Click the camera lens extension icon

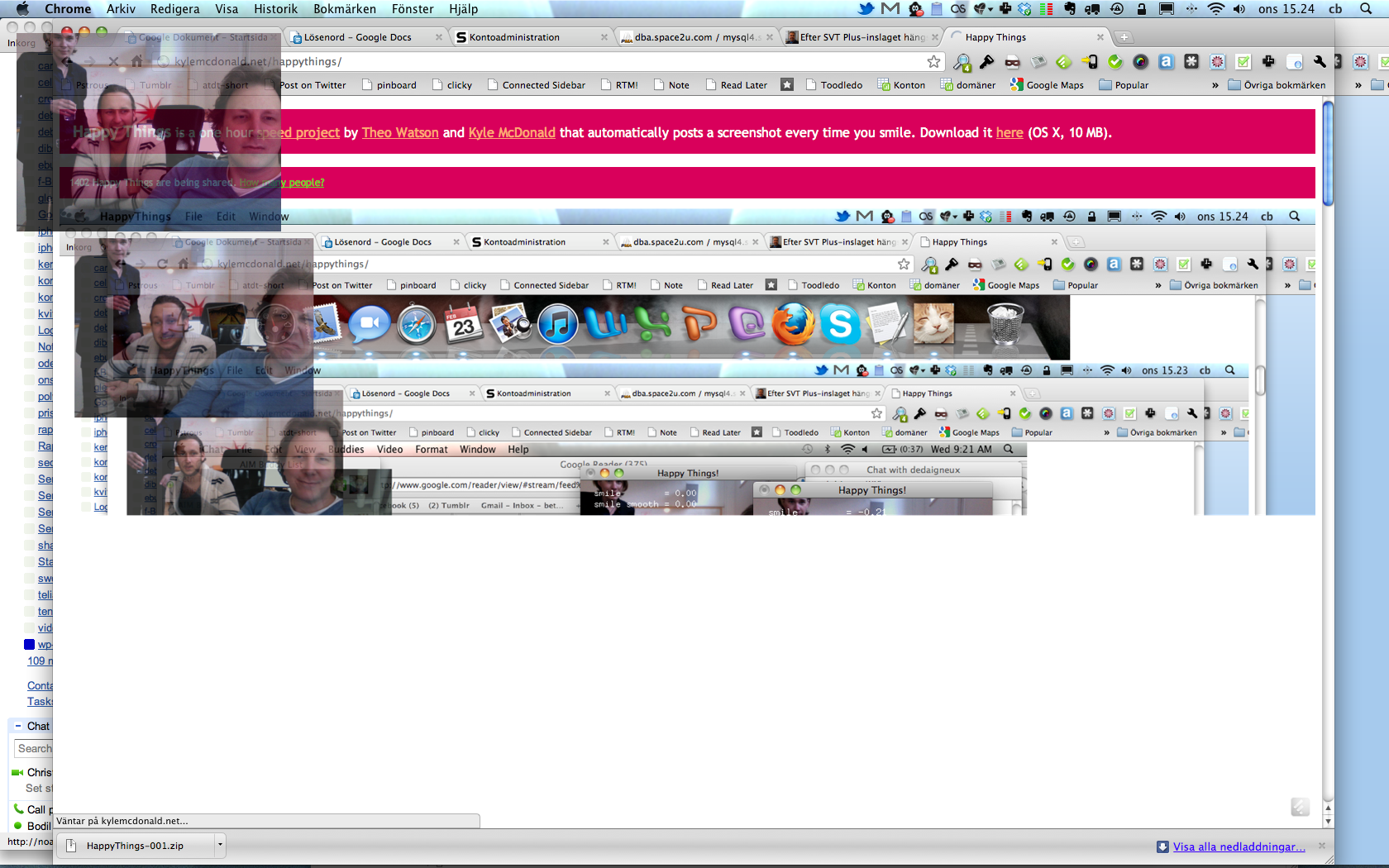coord(1140,62)
